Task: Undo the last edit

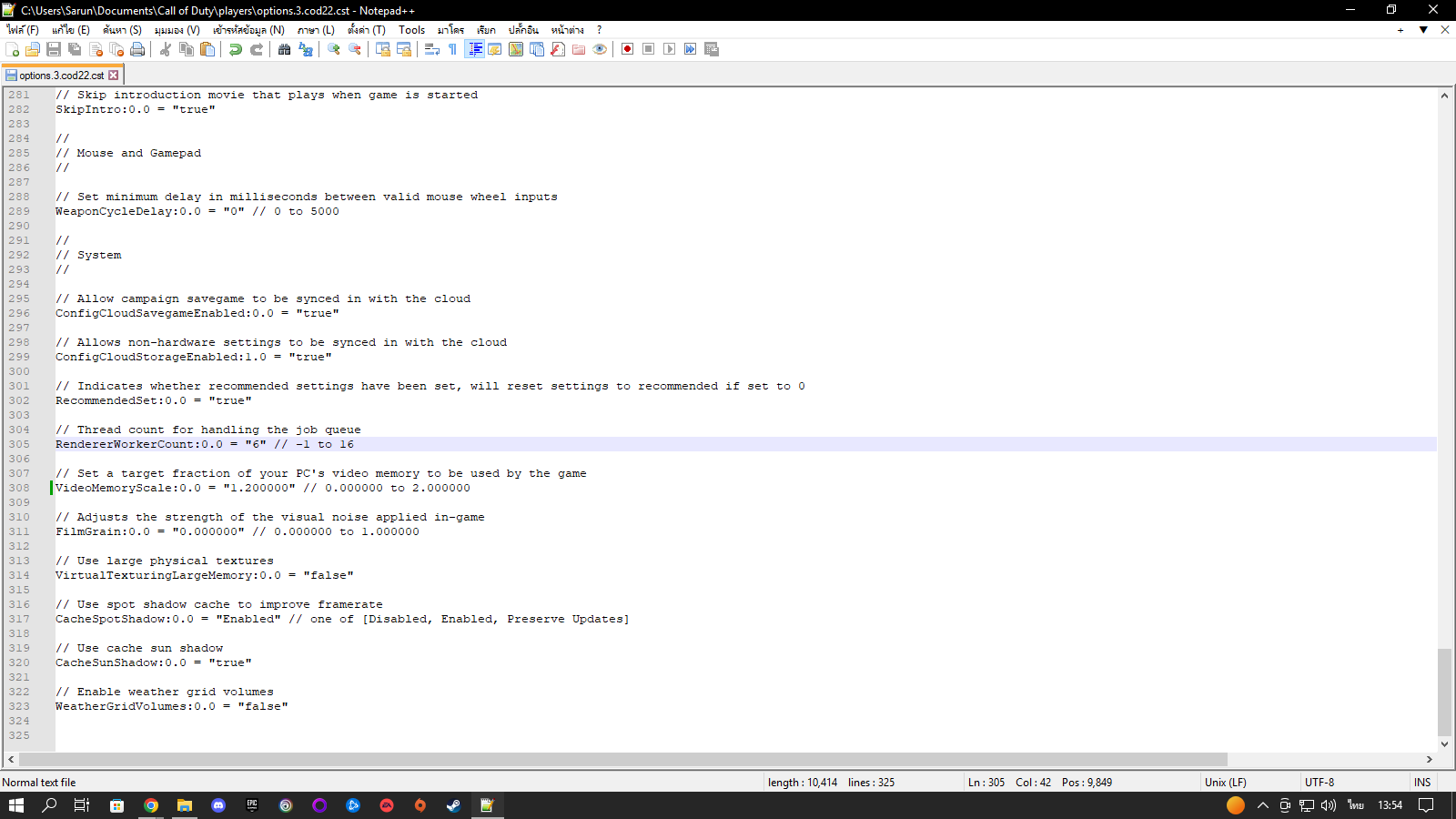Action: (x=236, y=49)
